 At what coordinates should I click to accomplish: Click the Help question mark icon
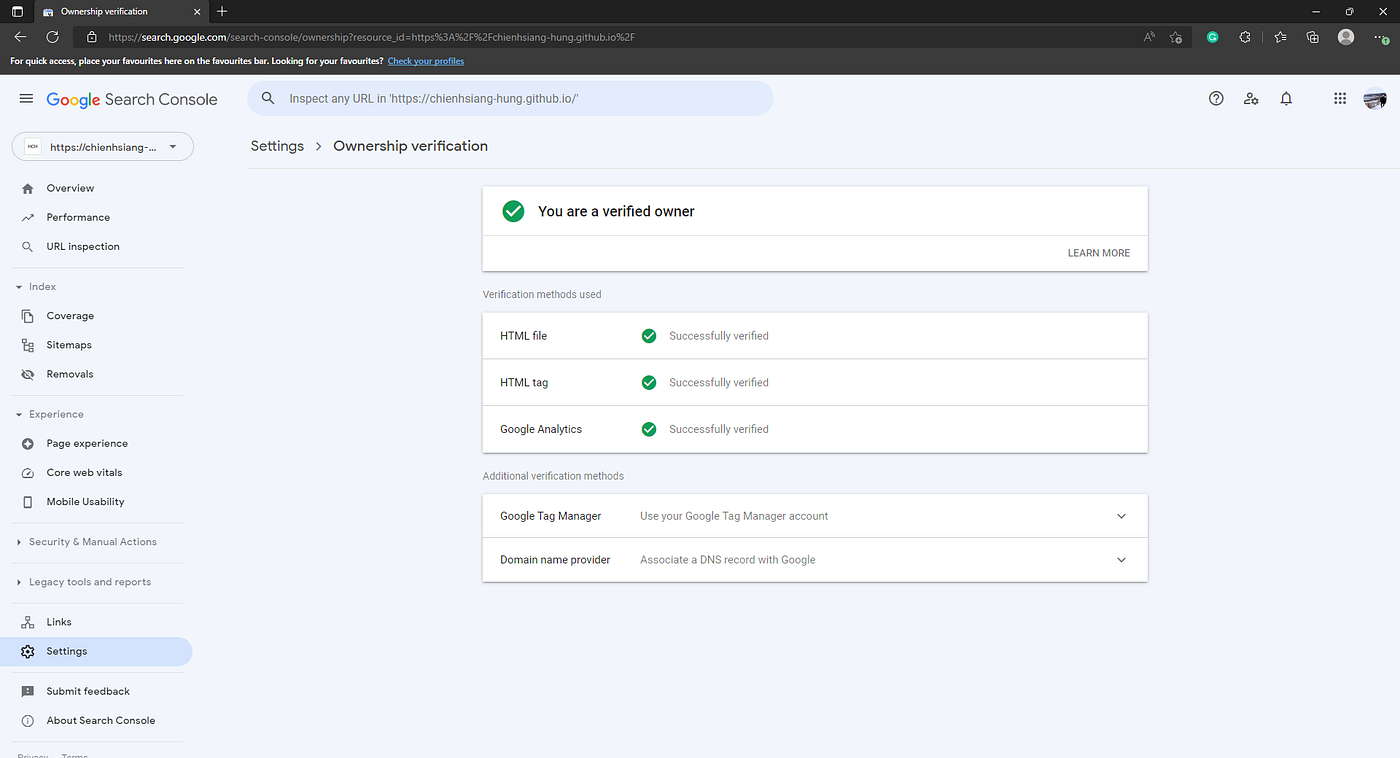click(1216, 99)
